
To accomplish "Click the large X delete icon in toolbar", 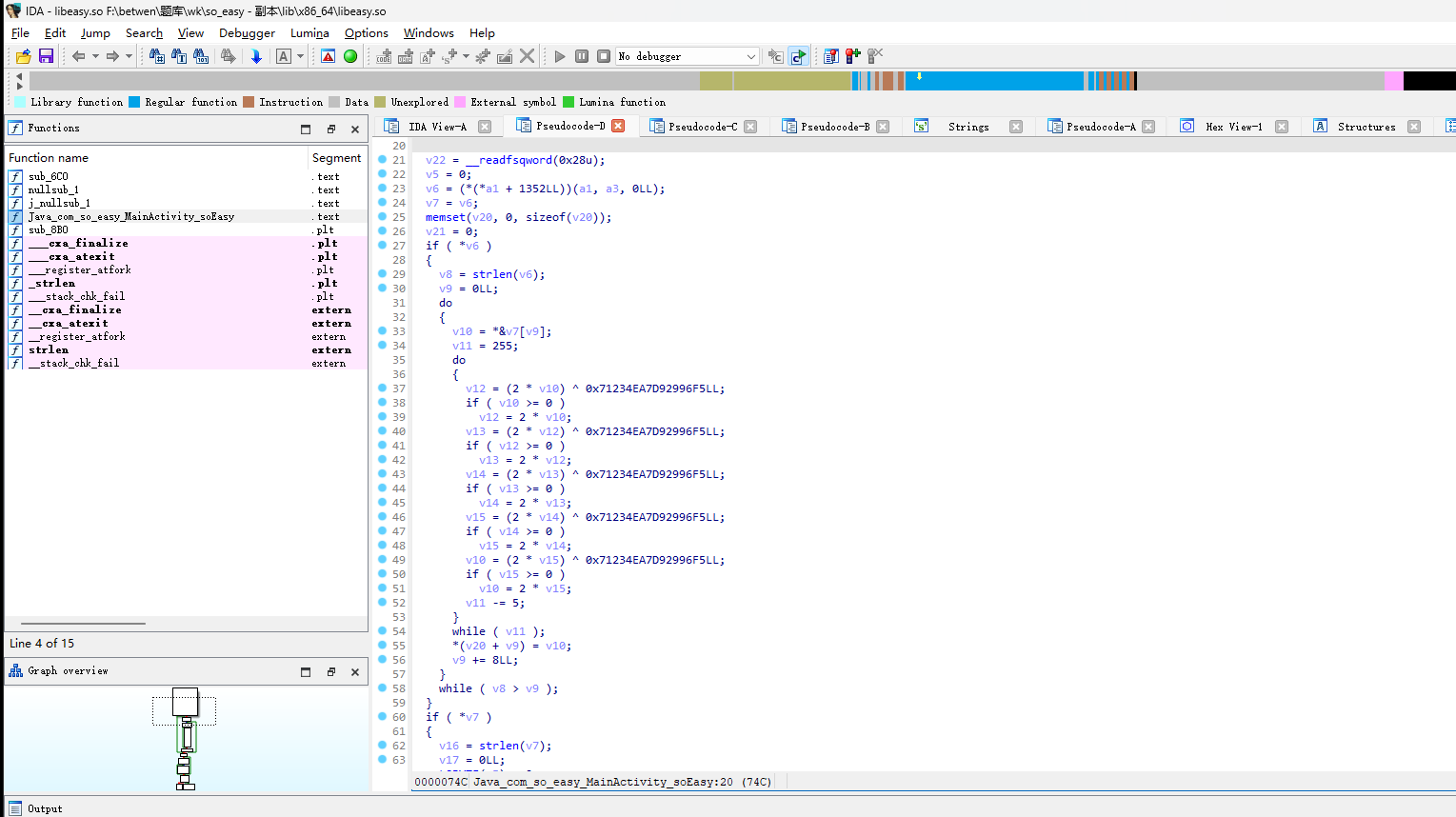I will (x=527, y=57).
